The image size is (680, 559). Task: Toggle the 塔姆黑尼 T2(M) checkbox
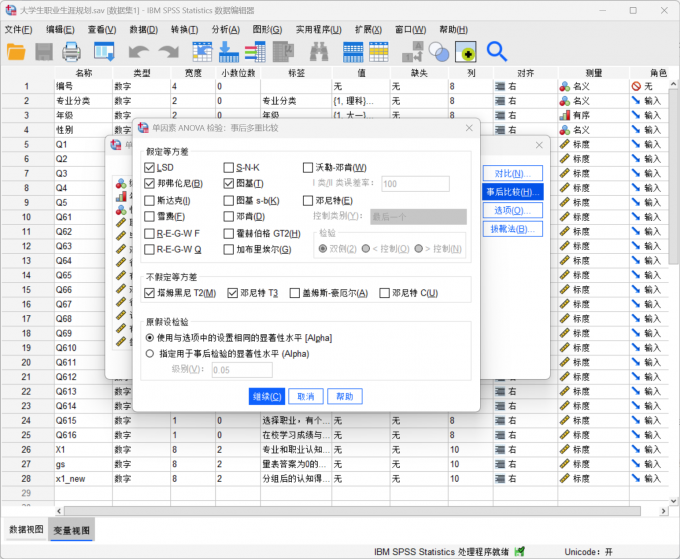(x=150, y=293)
